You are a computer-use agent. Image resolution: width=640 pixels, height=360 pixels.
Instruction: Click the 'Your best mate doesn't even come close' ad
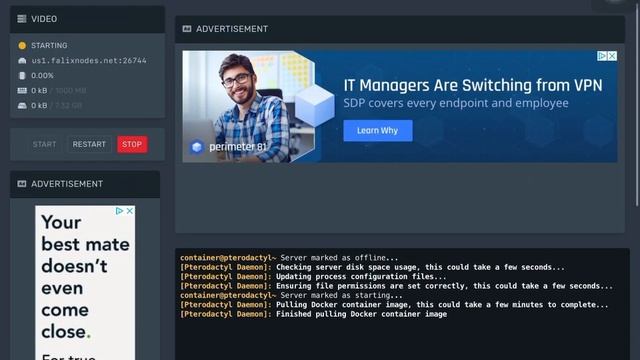point(85,282)
